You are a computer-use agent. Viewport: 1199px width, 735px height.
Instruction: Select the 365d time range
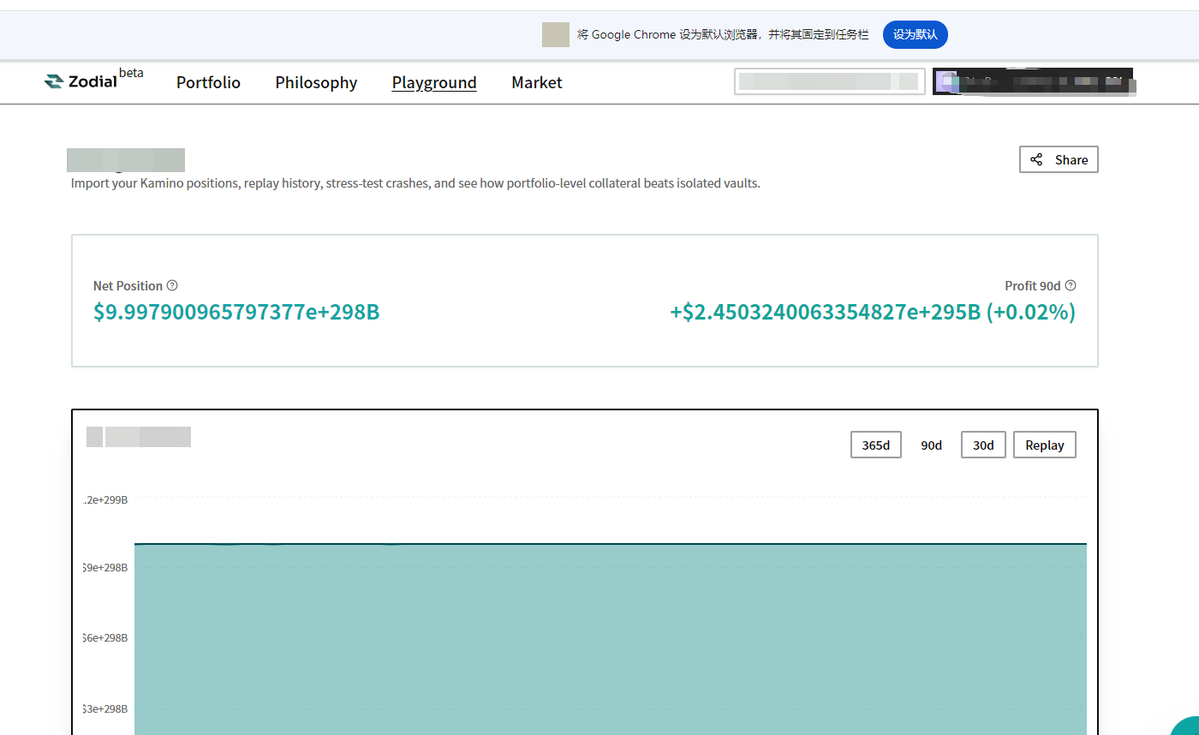point(875,444)
